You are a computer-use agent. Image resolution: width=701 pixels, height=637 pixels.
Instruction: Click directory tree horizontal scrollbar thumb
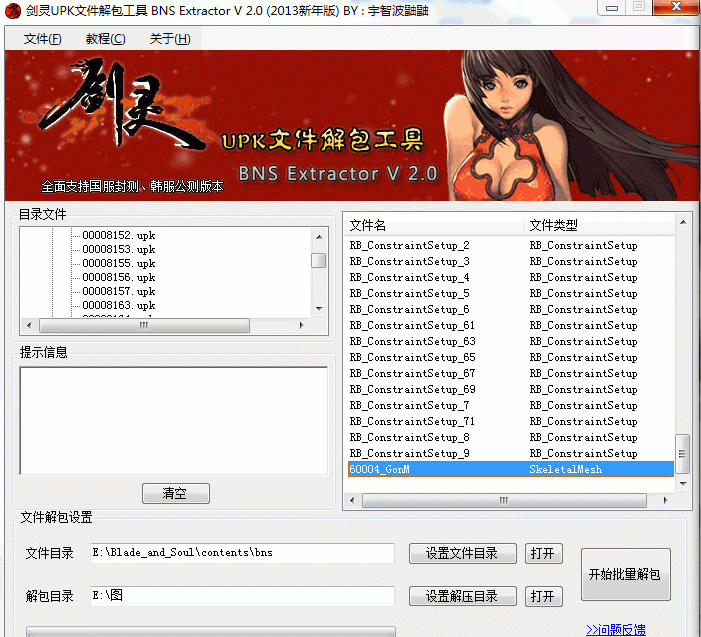tap(144, 325)
